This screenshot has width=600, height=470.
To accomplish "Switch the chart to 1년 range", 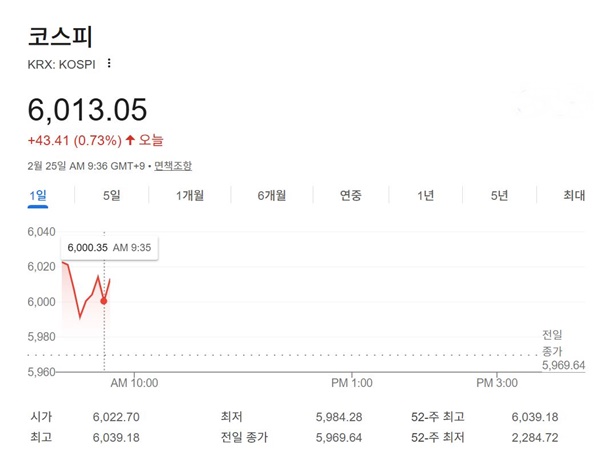I will click(x=426, y=196).
